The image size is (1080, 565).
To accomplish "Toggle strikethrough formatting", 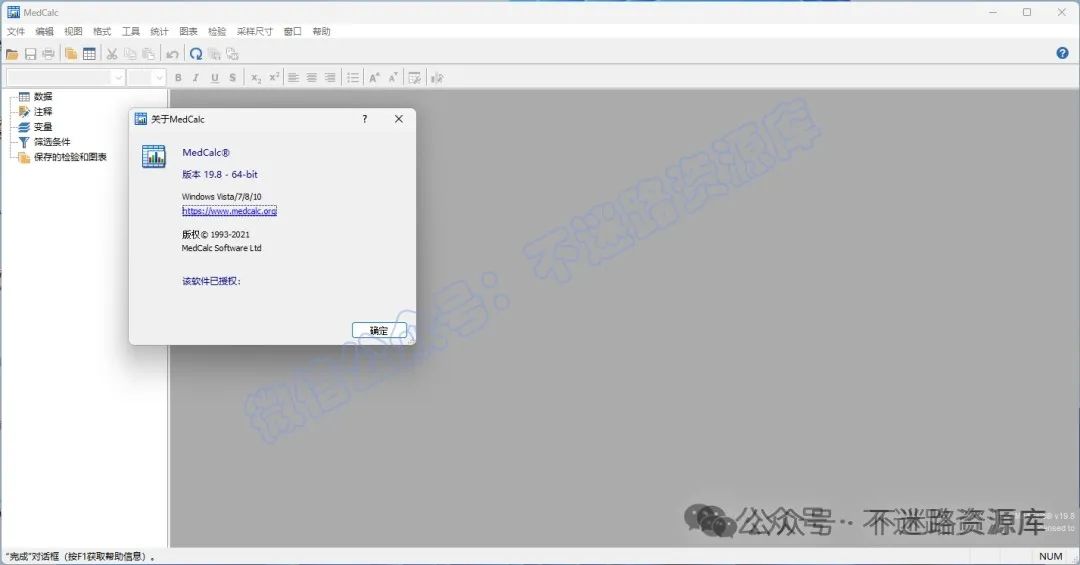I will pos(233,78).
